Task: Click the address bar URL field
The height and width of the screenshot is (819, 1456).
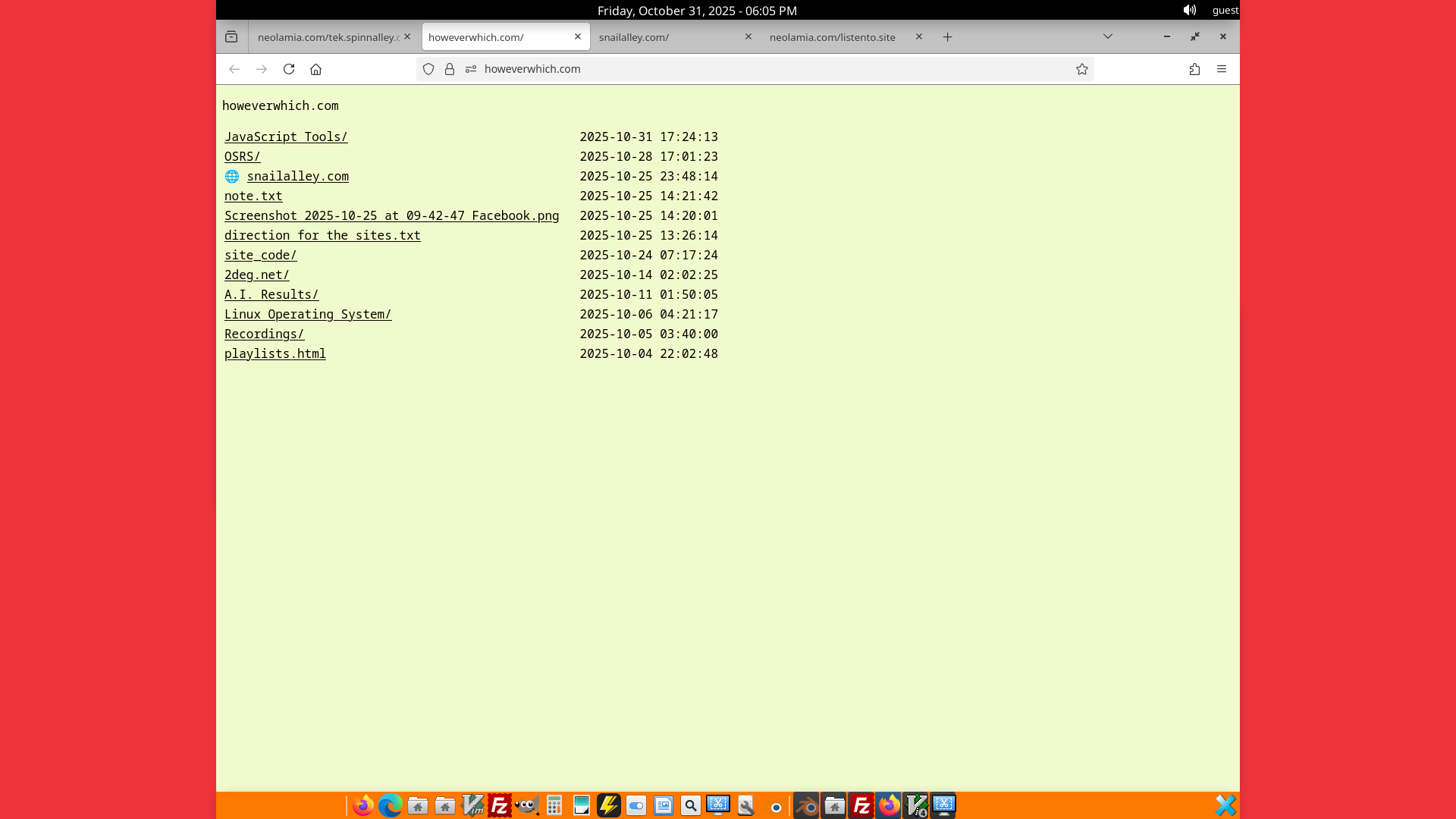Action: pyautogui.click(x=758, y=69)
